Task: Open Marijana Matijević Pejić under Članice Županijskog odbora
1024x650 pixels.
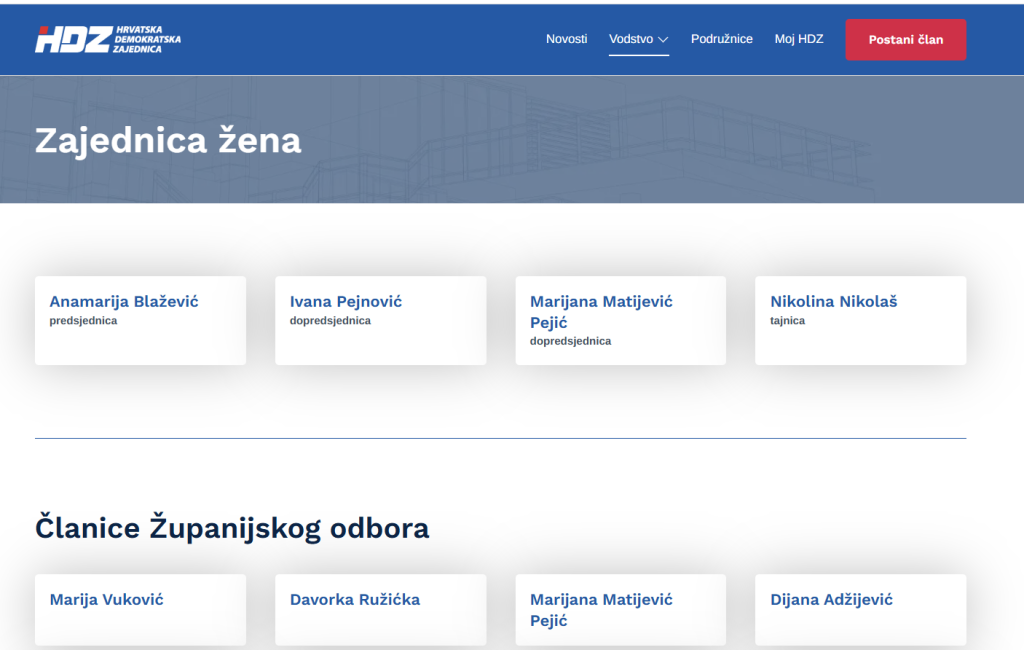Action: 620,609
